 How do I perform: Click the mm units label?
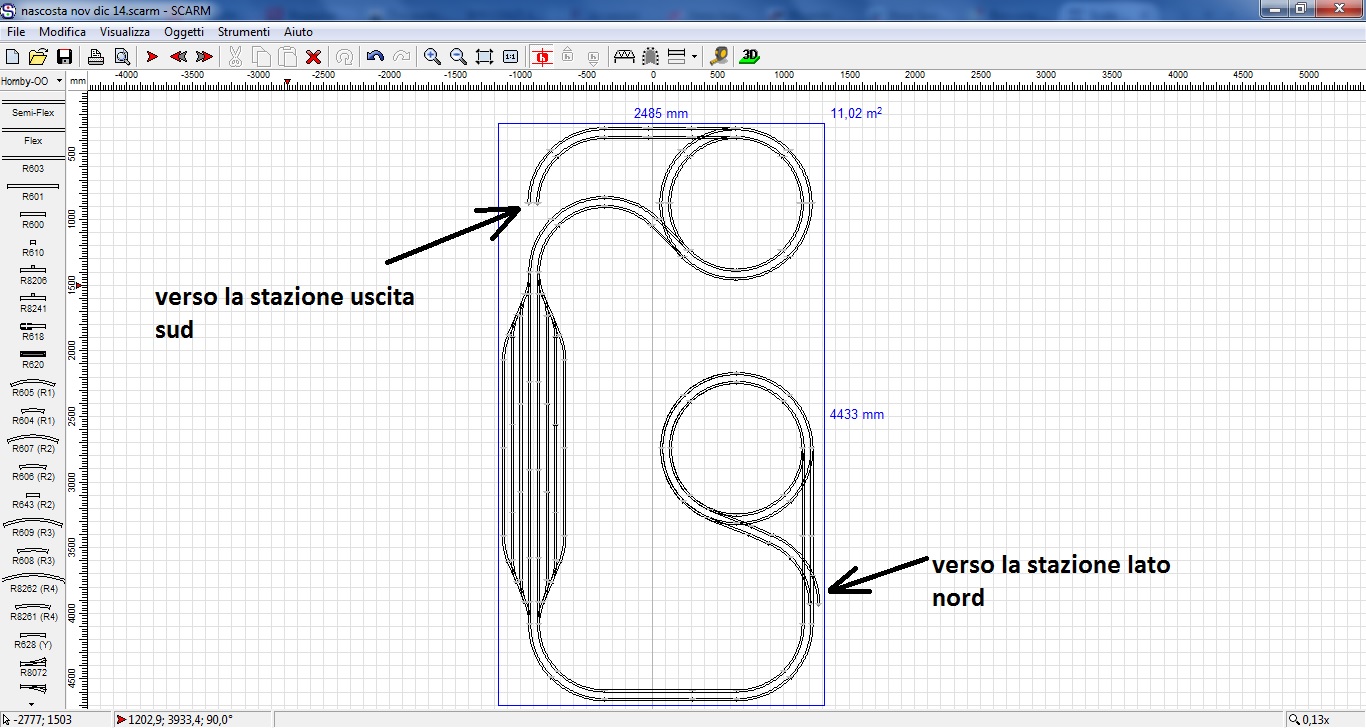tap(78, 81)
